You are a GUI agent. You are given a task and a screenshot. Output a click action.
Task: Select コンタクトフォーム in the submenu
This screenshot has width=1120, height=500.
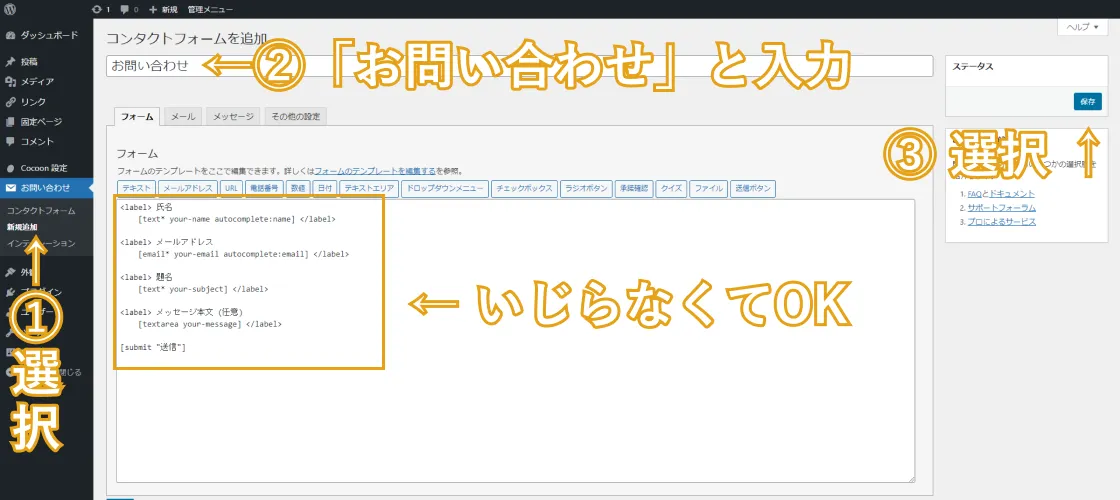(40, 211)
